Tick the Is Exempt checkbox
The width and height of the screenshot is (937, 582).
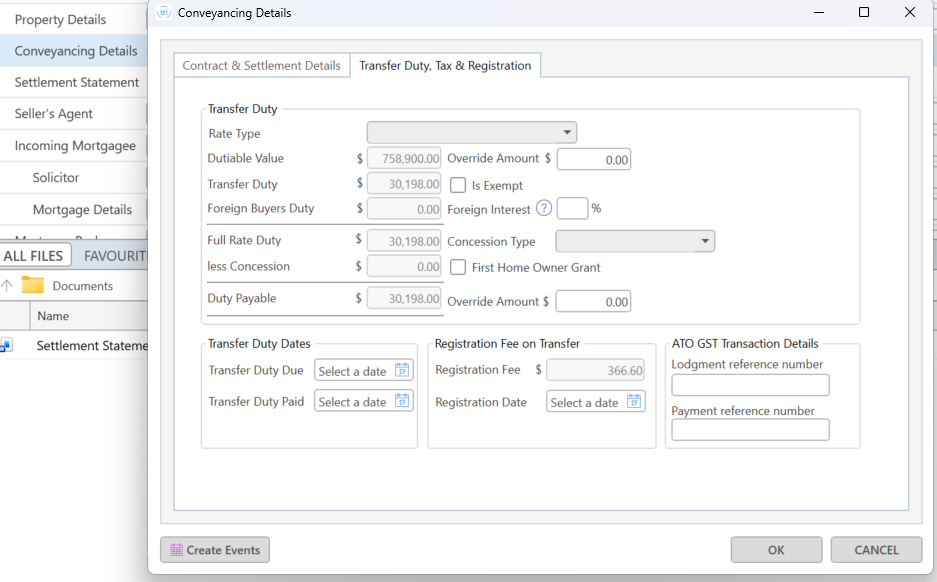(459, 185)
